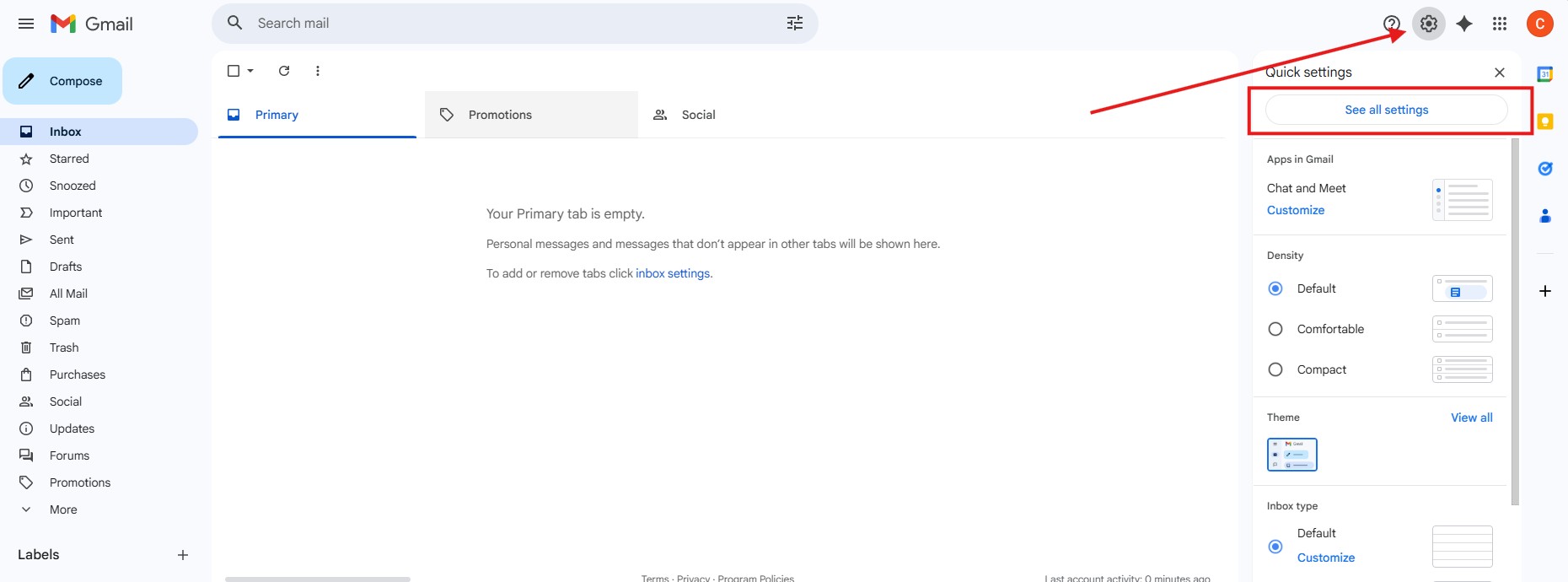This screenshot has width=1568, height=582.
Task: Refresh the inbox mail list
Action: 284,71
